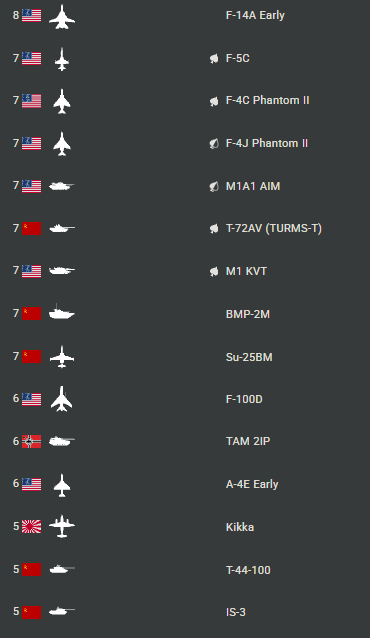Click the IS-3 tank silhouette icon
This screenshot has height=638, width=370.
[x=62, y=611]
